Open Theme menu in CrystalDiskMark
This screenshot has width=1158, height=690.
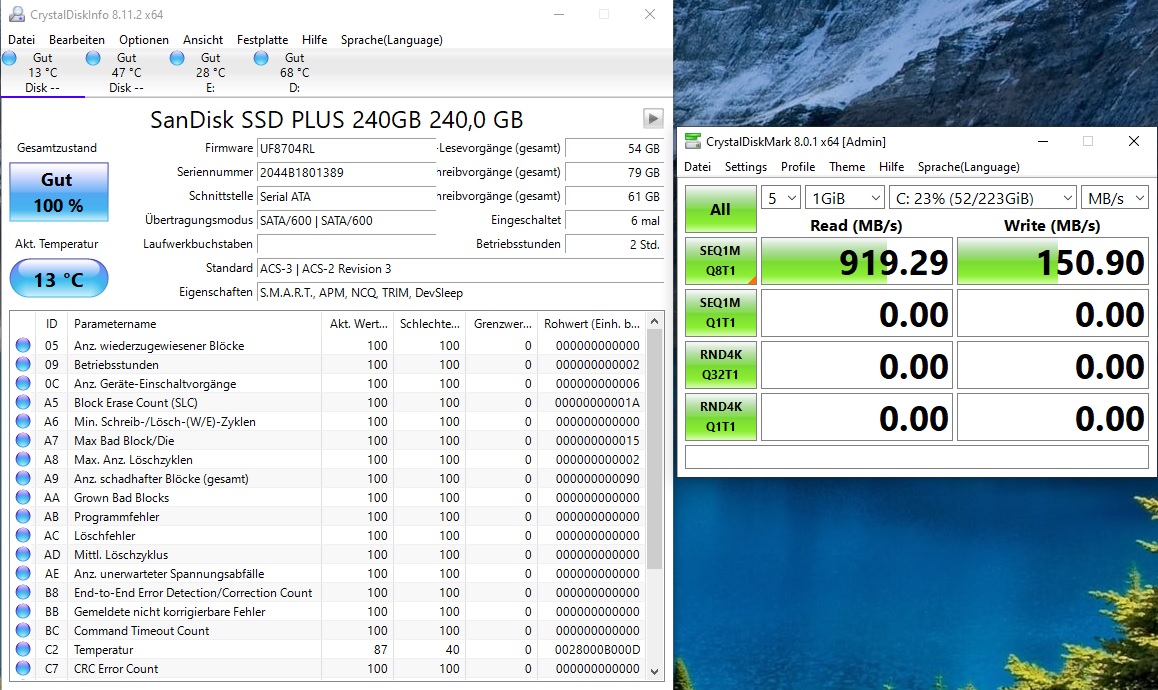847,167
